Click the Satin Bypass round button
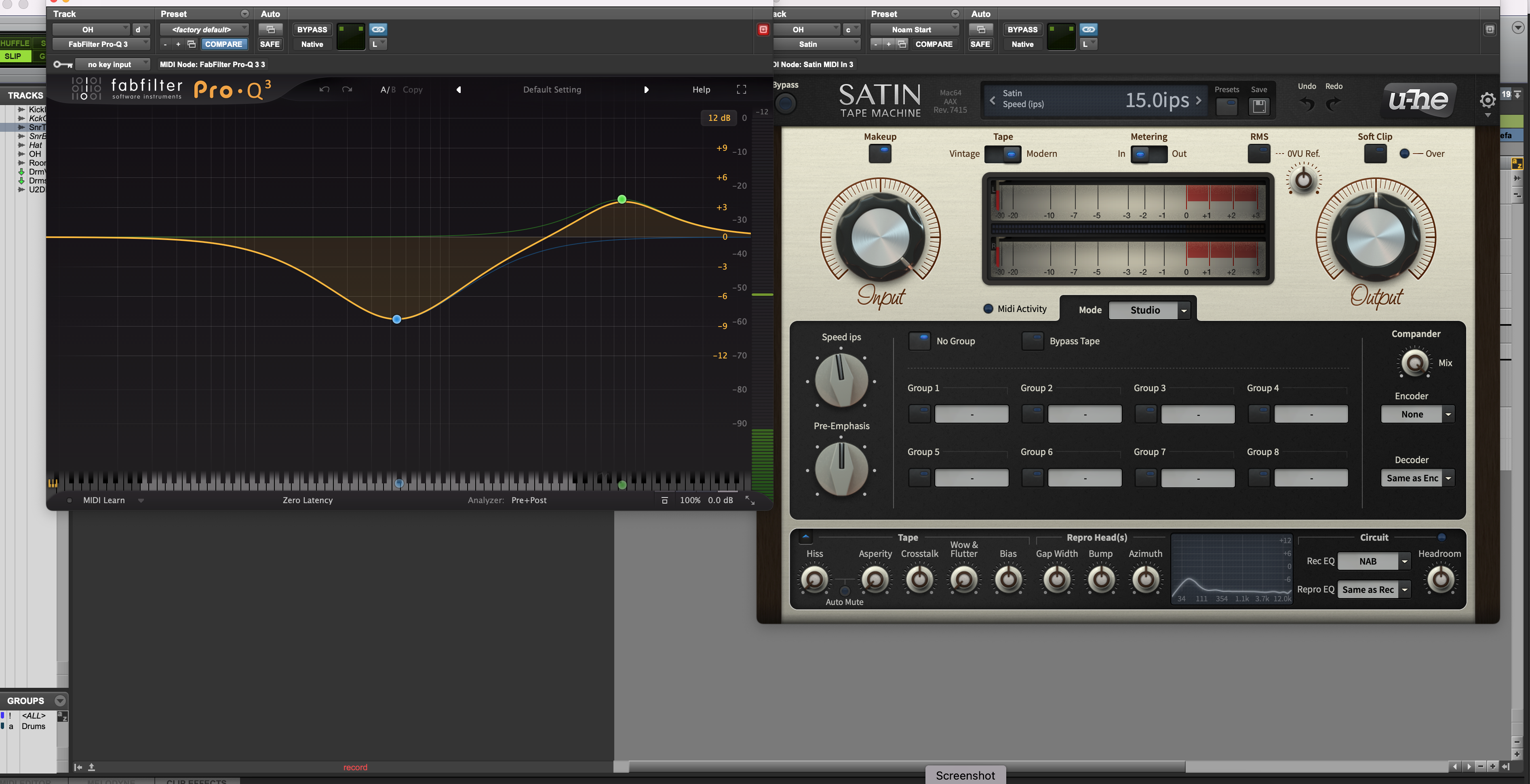1530x784 pixels. (785, 103)
